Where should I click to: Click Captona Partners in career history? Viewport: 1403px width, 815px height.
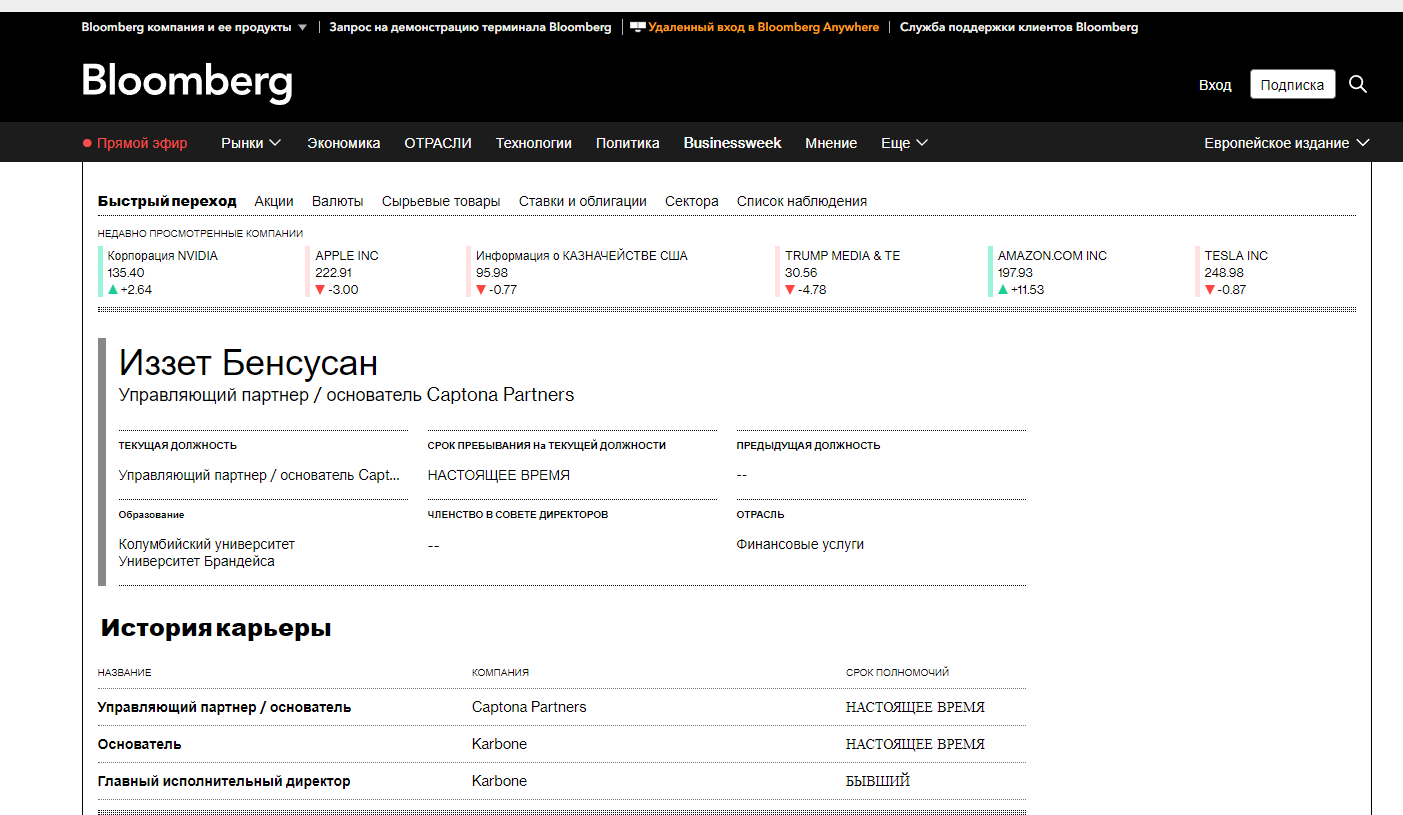[x=529, y=707]
